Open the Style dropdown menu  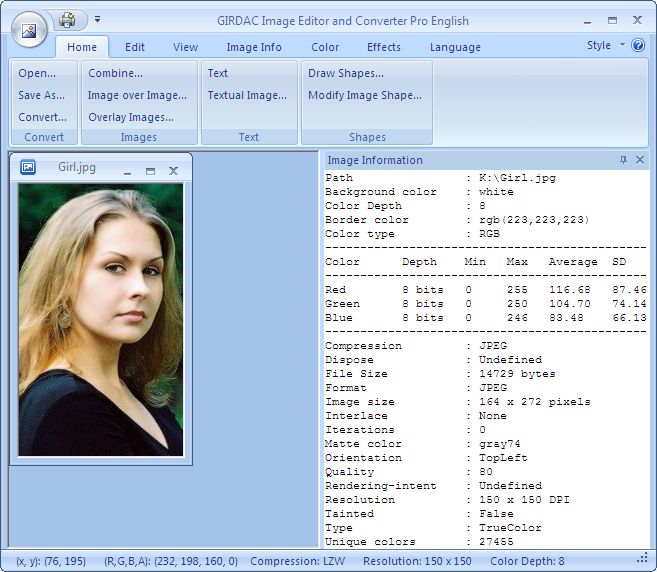click(605, 45)
